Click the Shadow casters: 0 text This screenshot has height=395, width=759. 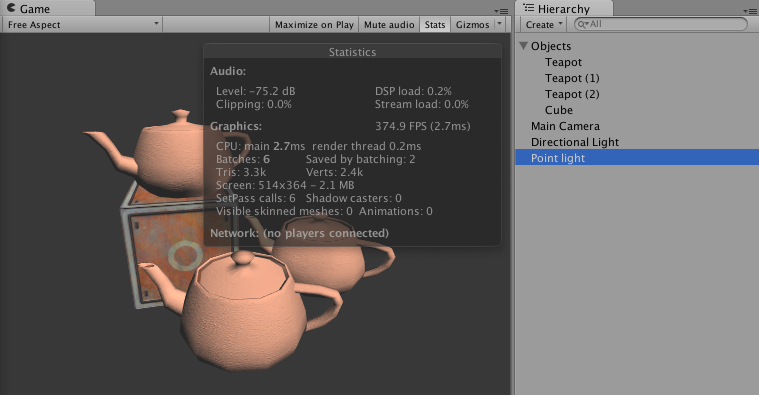[353, 198]
